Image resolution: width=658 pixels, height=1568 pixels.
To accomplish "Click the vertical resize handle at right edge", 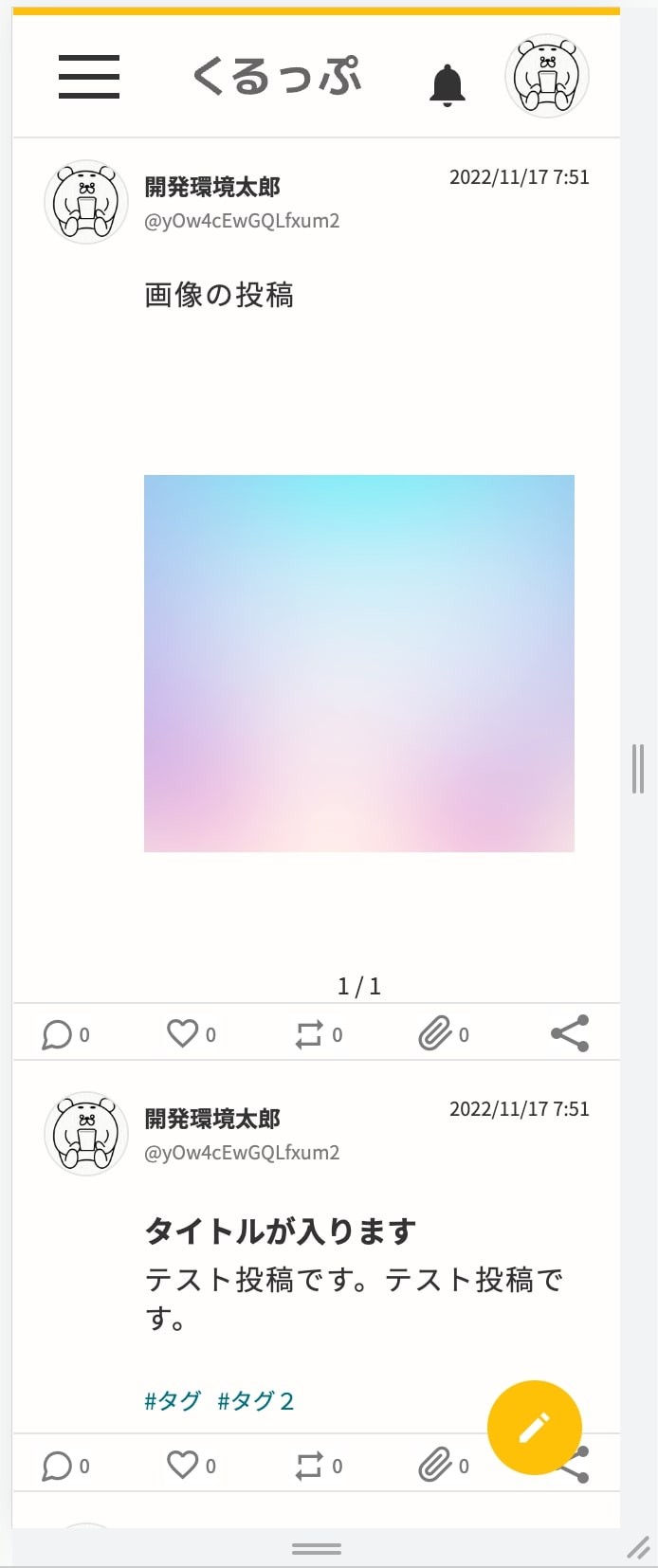I will coord(638,769).
